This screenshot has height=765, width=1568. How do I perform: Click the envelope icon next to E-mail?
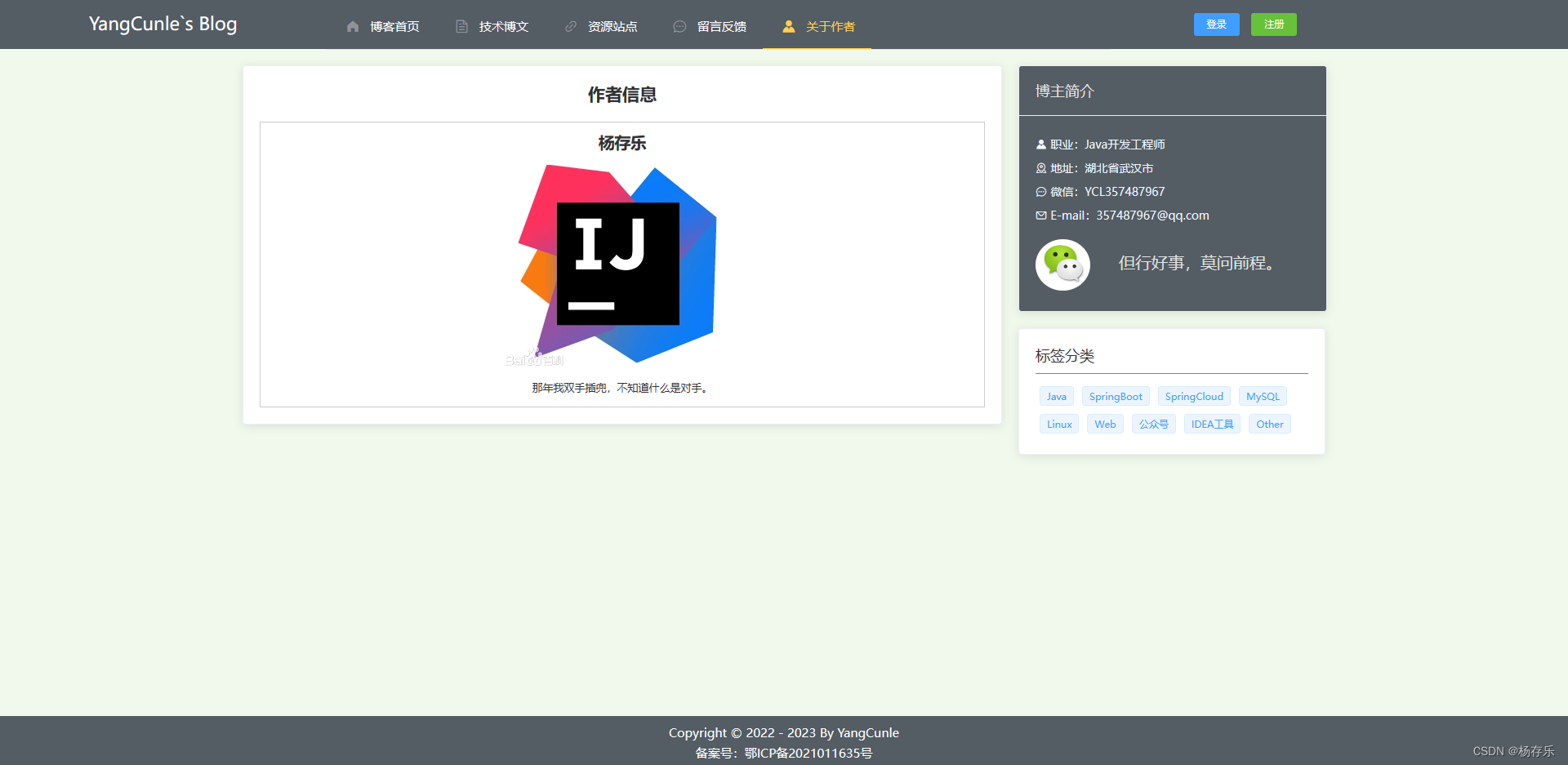(1041, 216)
